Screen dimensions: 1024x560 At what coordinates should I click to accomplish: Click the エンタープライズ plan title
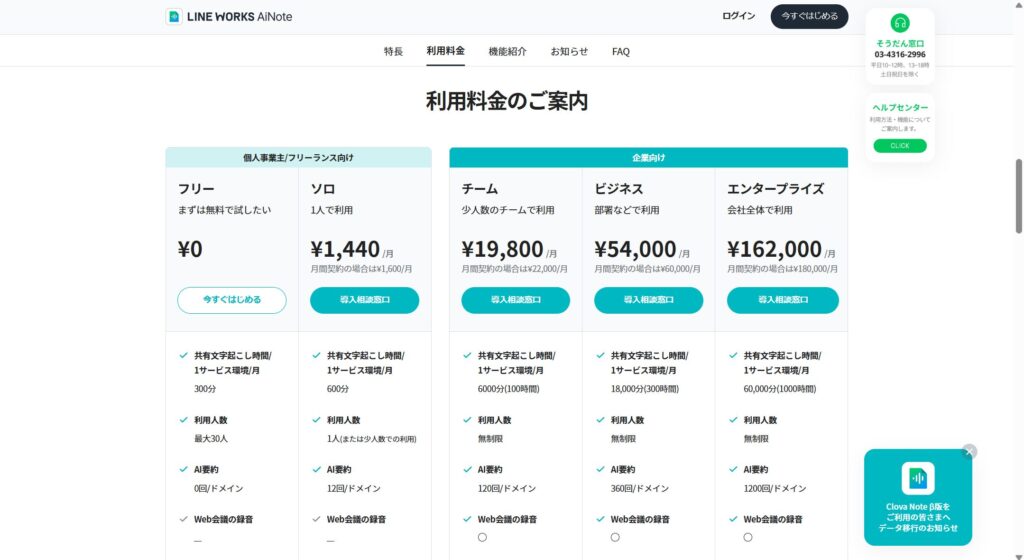click(775, 189)
